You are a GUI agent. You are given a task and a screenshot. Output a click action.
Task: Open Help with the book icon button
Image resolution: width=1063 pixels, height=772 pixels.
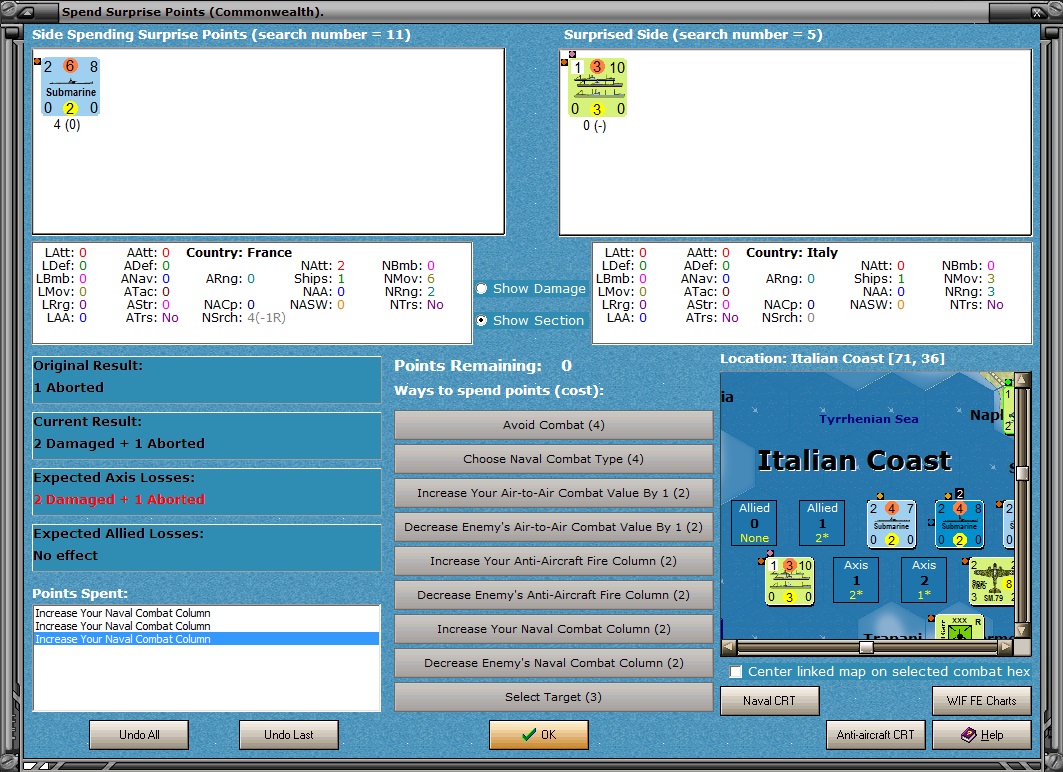(x=982, y=735)
